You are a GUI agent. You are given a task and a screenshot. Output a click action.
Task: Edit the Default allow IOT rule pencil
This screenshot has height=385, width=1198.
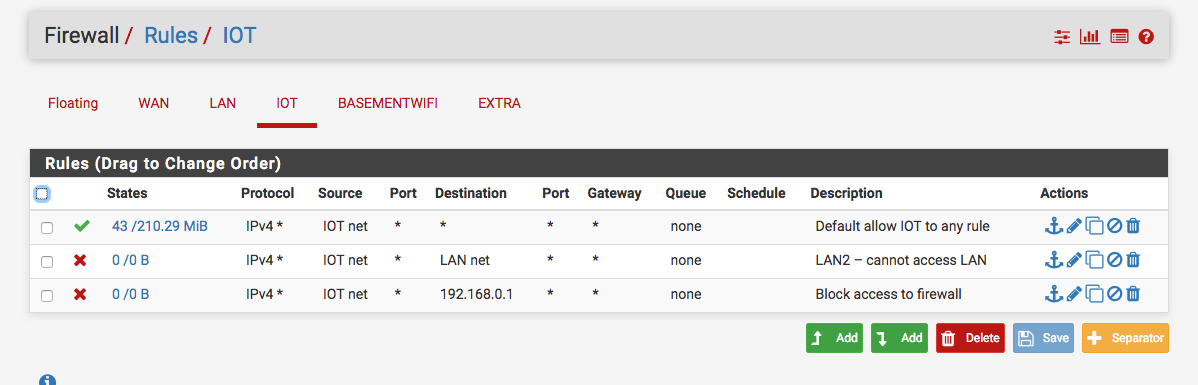(x=1074, y=226)
